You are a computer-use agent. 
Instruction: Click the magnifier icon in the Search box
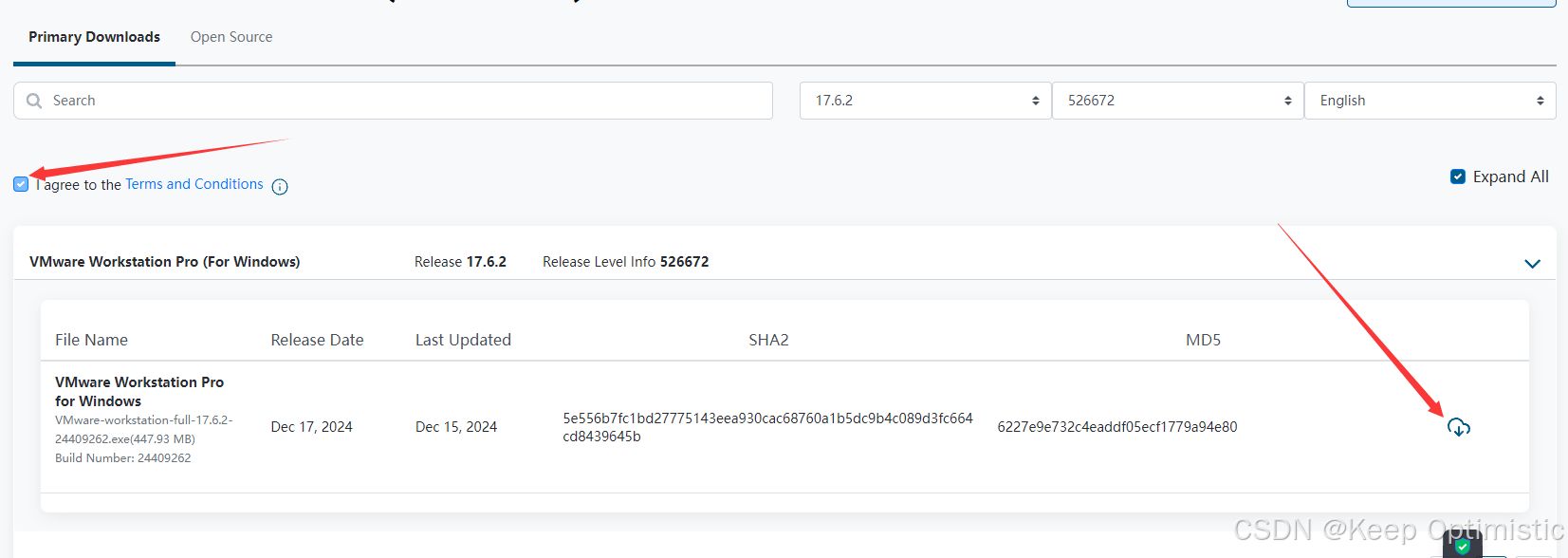pyautogui.click(x=34, y=101)
